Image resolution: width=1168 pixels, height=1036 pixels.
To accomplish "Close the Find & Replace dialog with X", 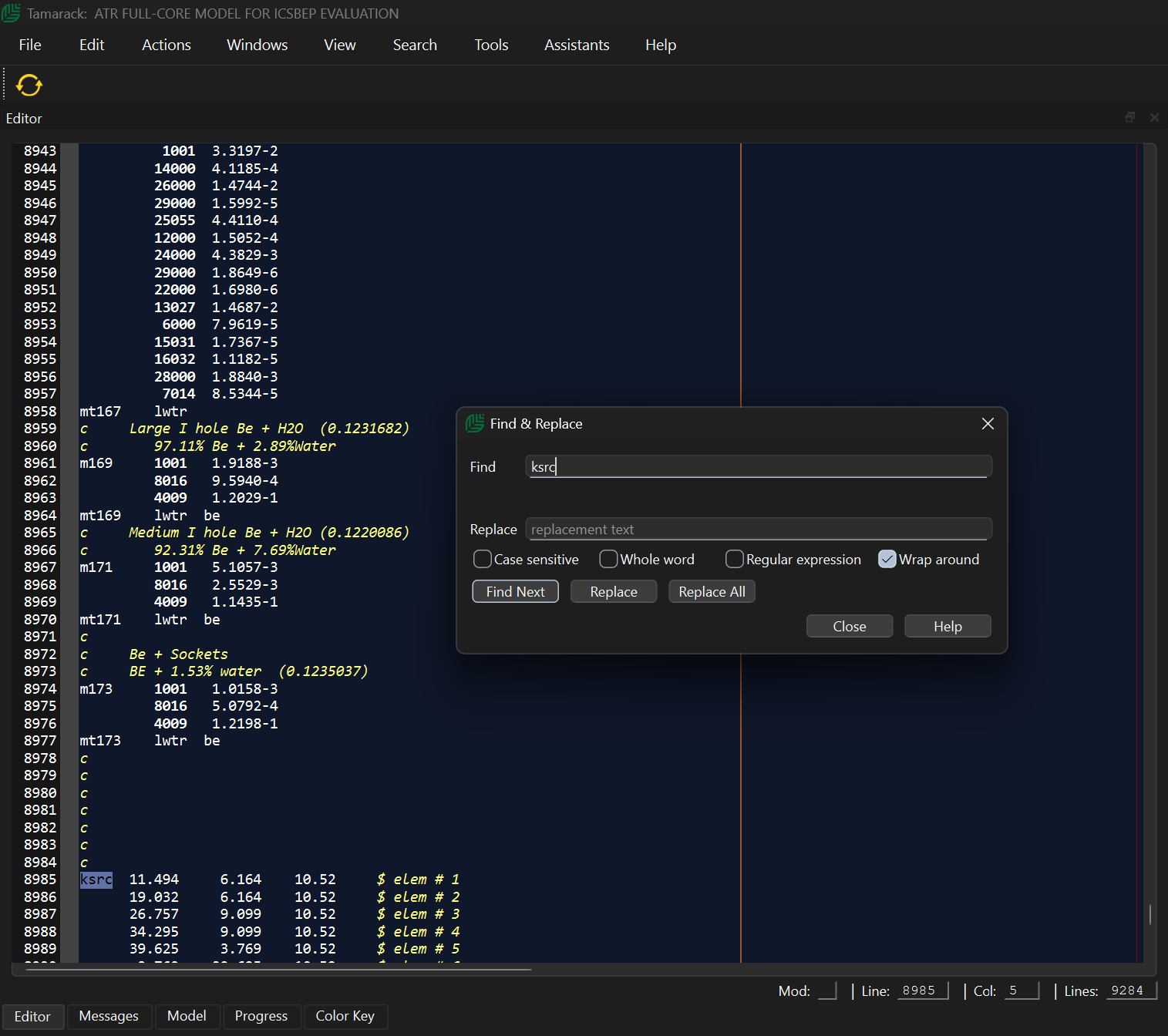I will (988, 424).
